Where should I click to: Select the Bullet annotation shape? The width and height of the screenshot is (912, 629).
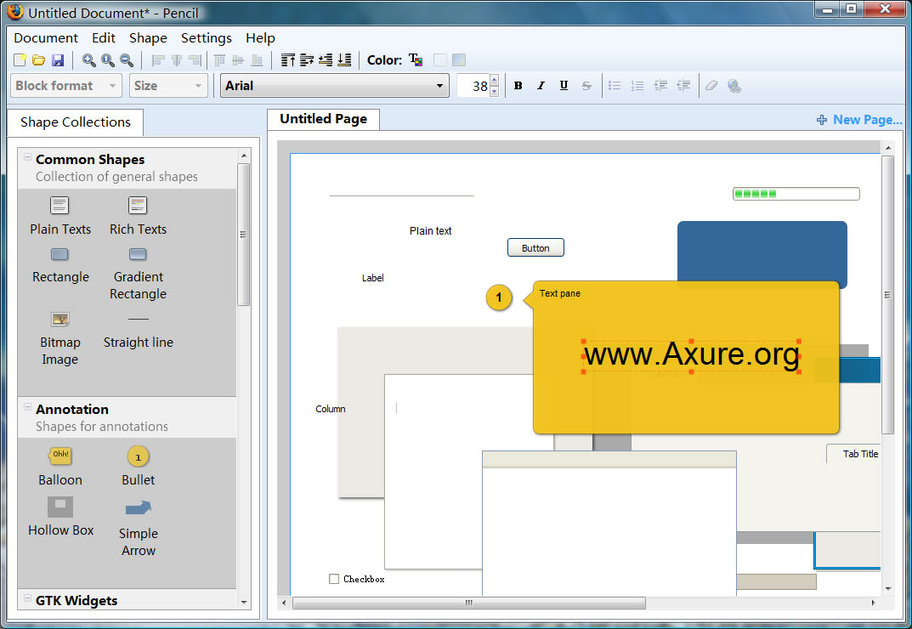pyautogui.click(x=138, y=457)
